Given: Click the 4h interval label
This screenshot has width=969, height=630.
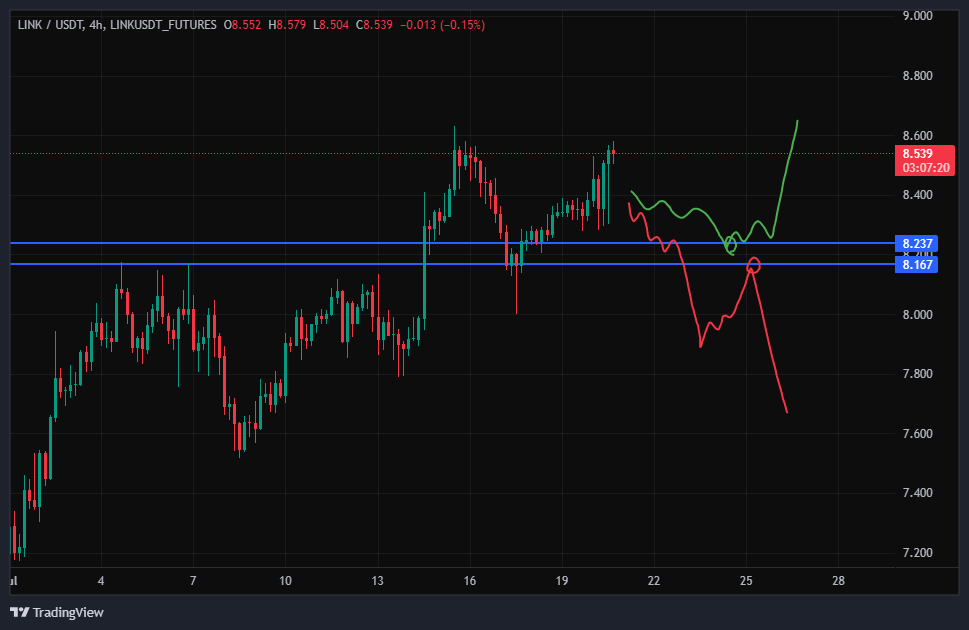Looking at the screenshot, I should [x=96, y=25].
